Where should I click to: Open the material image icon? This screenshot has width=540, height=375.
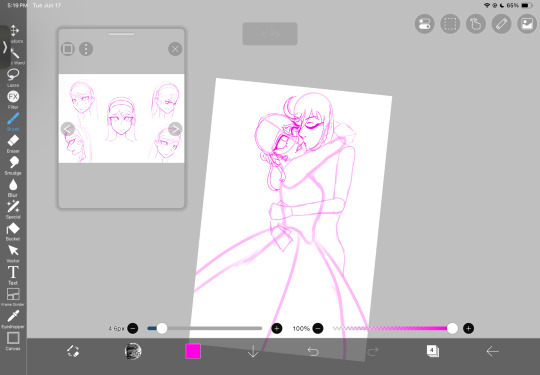pos(527,24)
